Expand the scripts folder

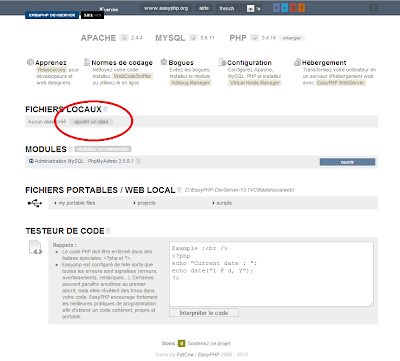click(222, 203)
